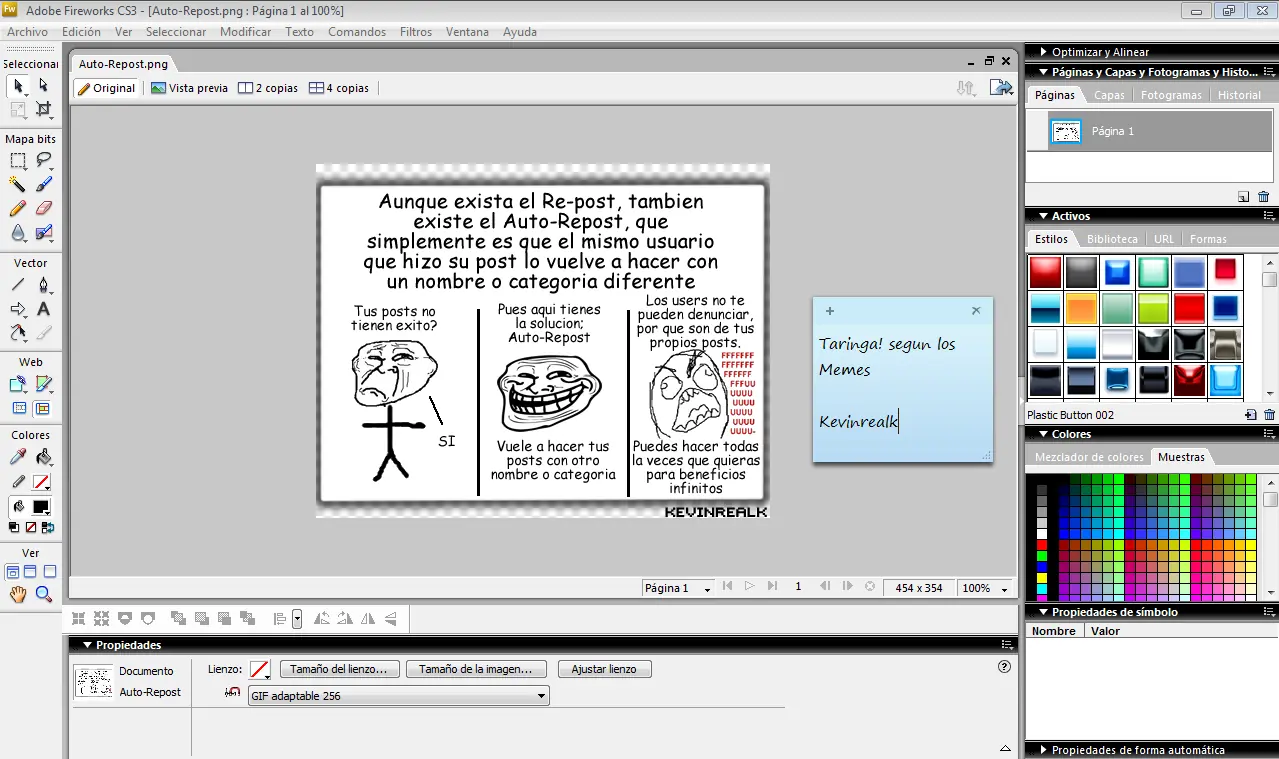Click Tamaño del lienzo button
This screenshot has width=1279, height=759.
tap(340, 669)
